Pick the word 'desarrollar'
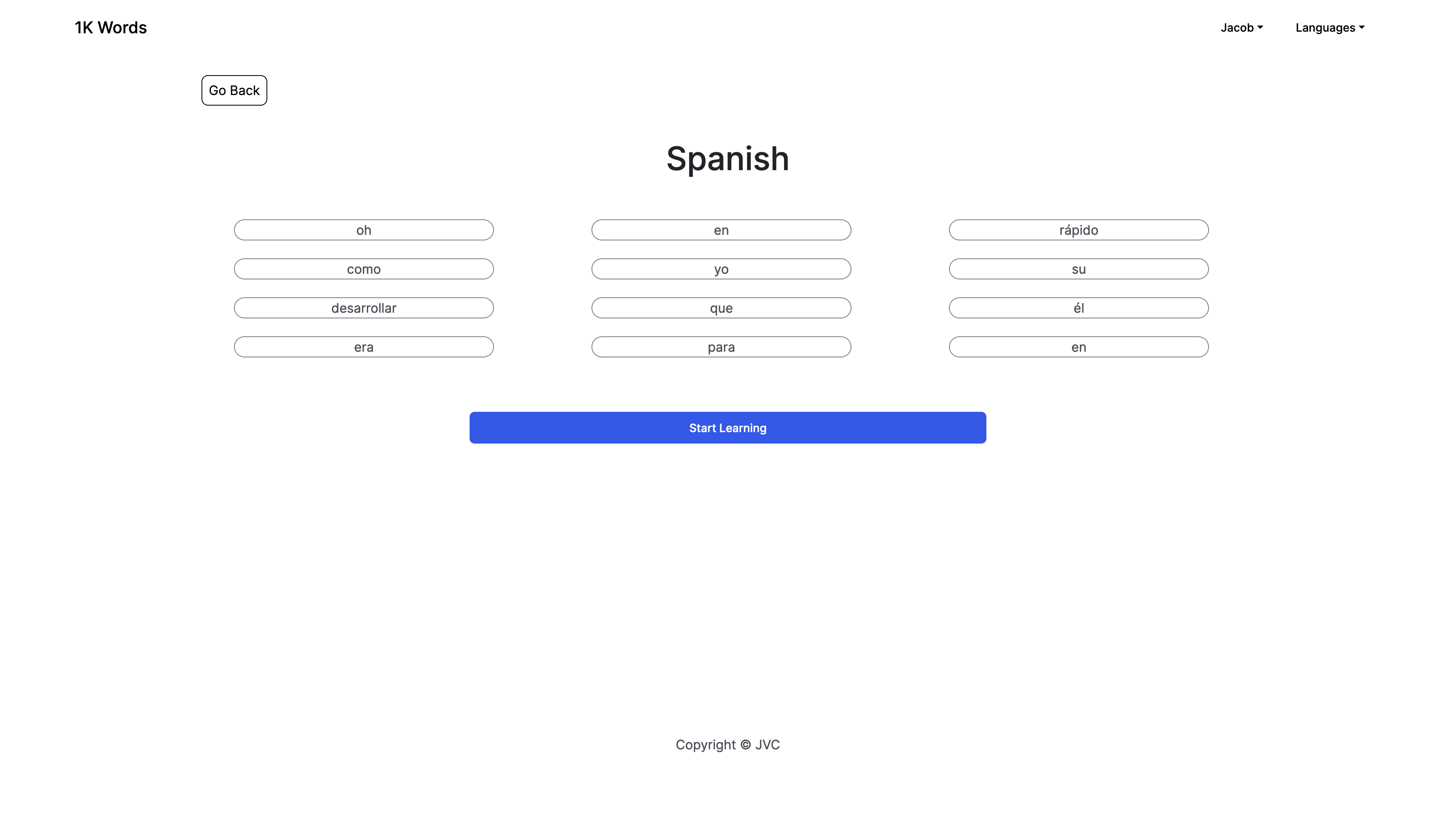This screenshot has width=1456, height=818. (364, 308)
